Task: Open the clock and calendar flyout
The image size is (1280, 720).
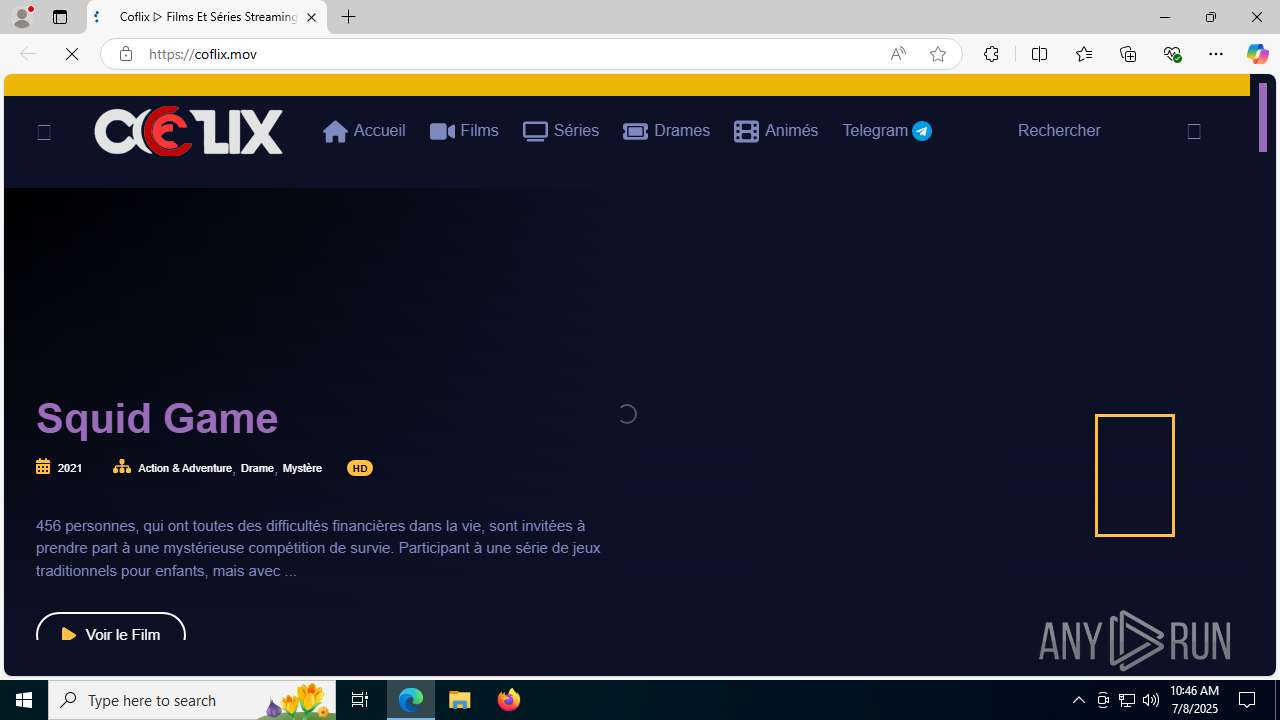Action: [x=1194, y=700]
